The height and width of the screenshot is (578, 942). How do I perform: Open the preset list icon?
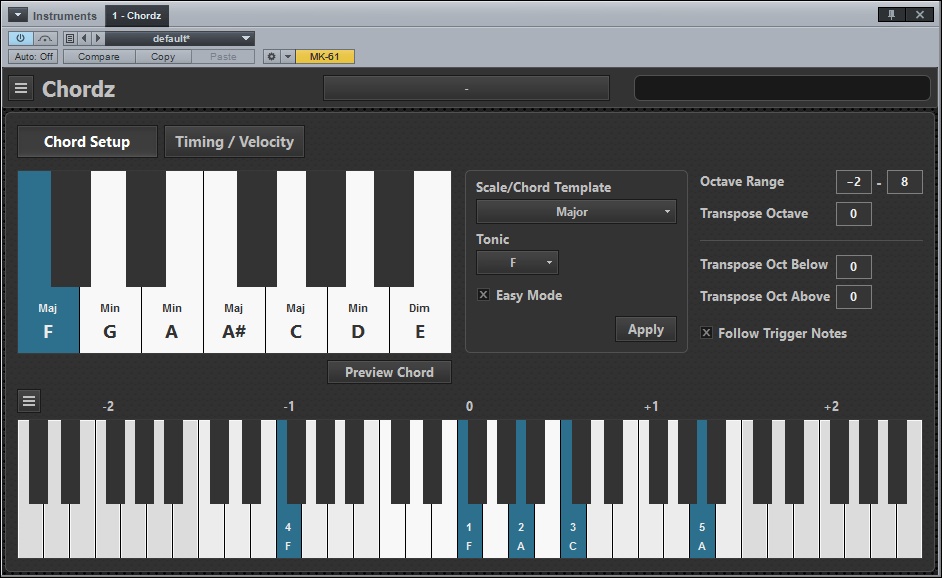click(70, 38)
